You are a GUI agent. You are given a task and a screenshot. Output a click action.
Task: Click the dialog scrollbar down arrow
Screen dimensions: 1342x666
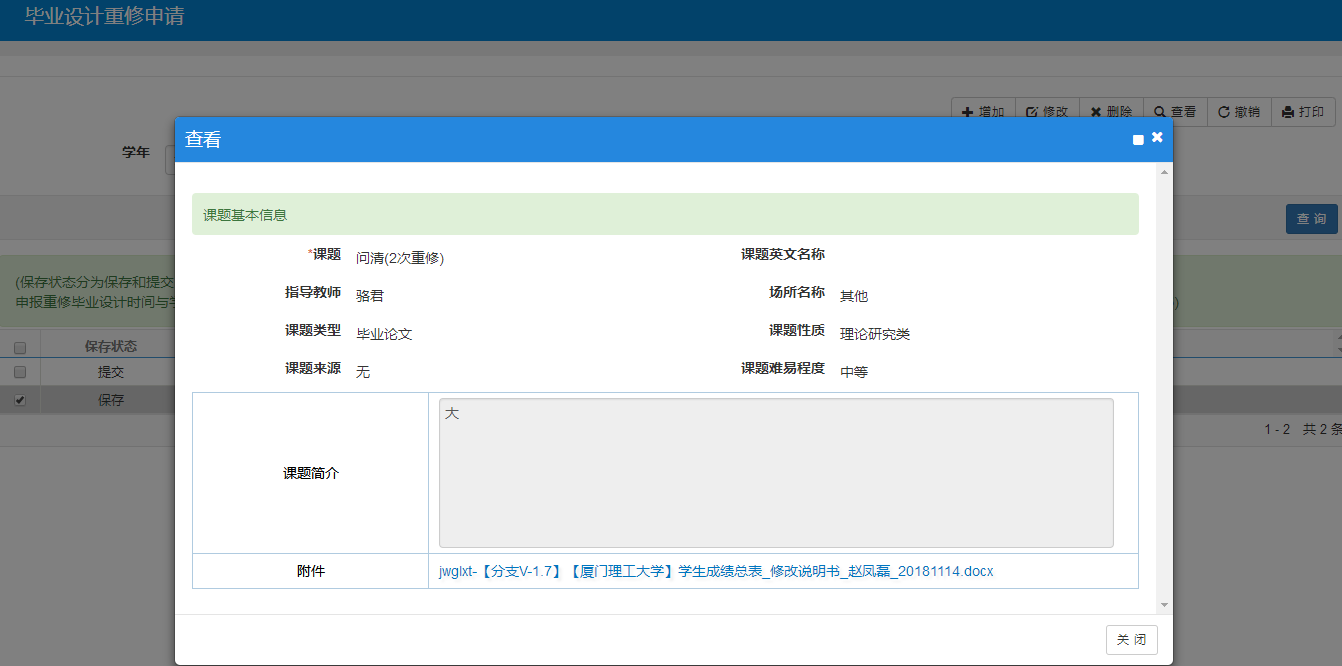click(x=1163, y=605)
